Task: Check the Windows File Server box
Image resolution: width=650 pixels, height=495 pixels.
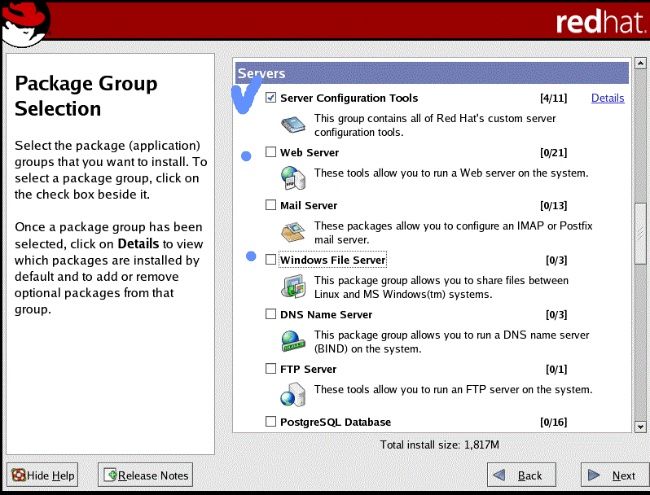Action: coord(271,260)
